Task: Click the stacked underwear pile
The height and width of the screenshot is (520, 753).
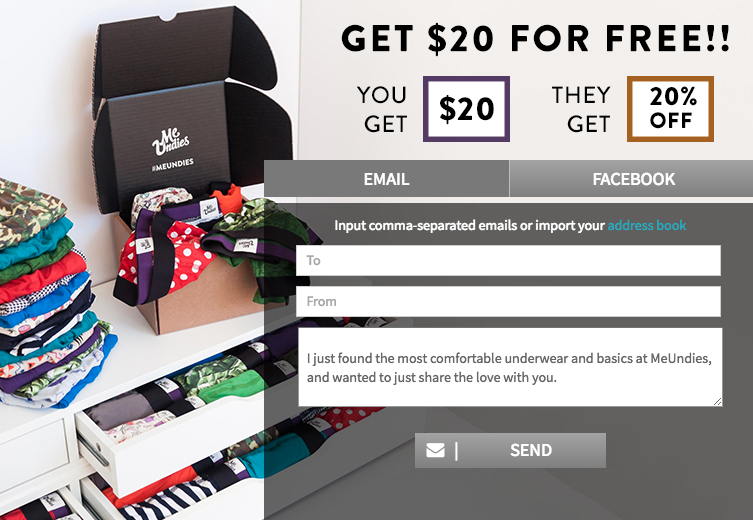Action: [50, 295]
